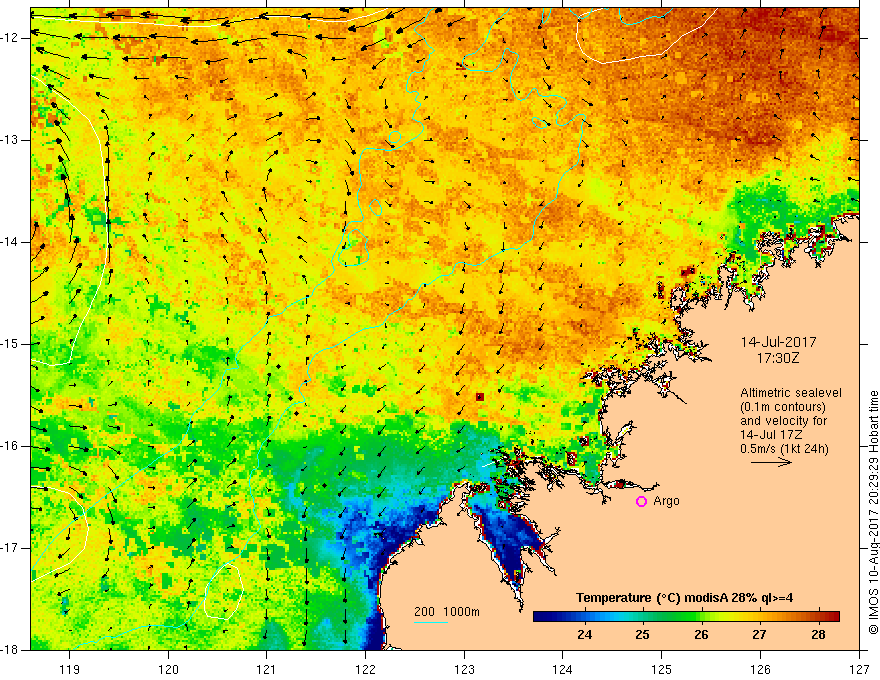Image resolution: width=880 pixels, height=680 pixels.
Task: Click the longitude axis label '126'
Action: coord(760,669)
